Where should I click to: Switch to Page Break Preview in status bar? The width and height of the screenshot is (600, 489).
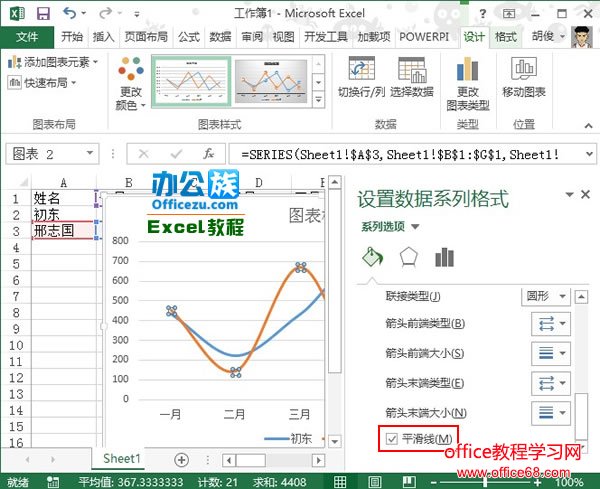coord(409,482)
